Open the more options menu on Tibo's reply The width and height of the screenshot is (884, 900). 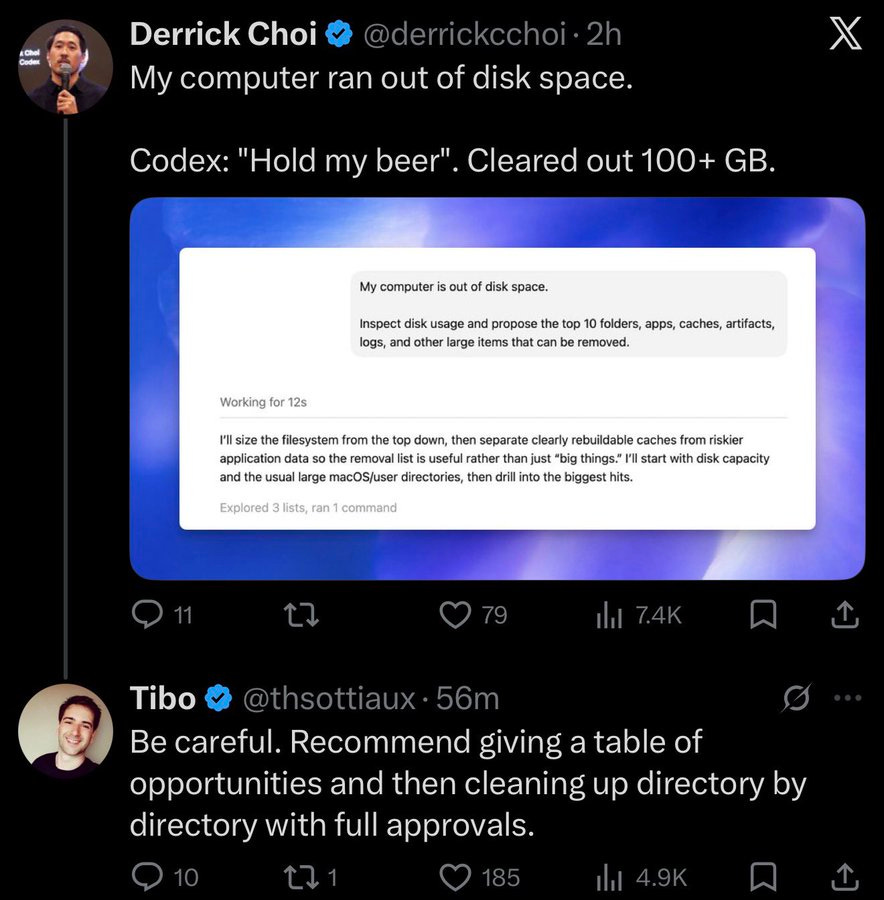point(847,698)
